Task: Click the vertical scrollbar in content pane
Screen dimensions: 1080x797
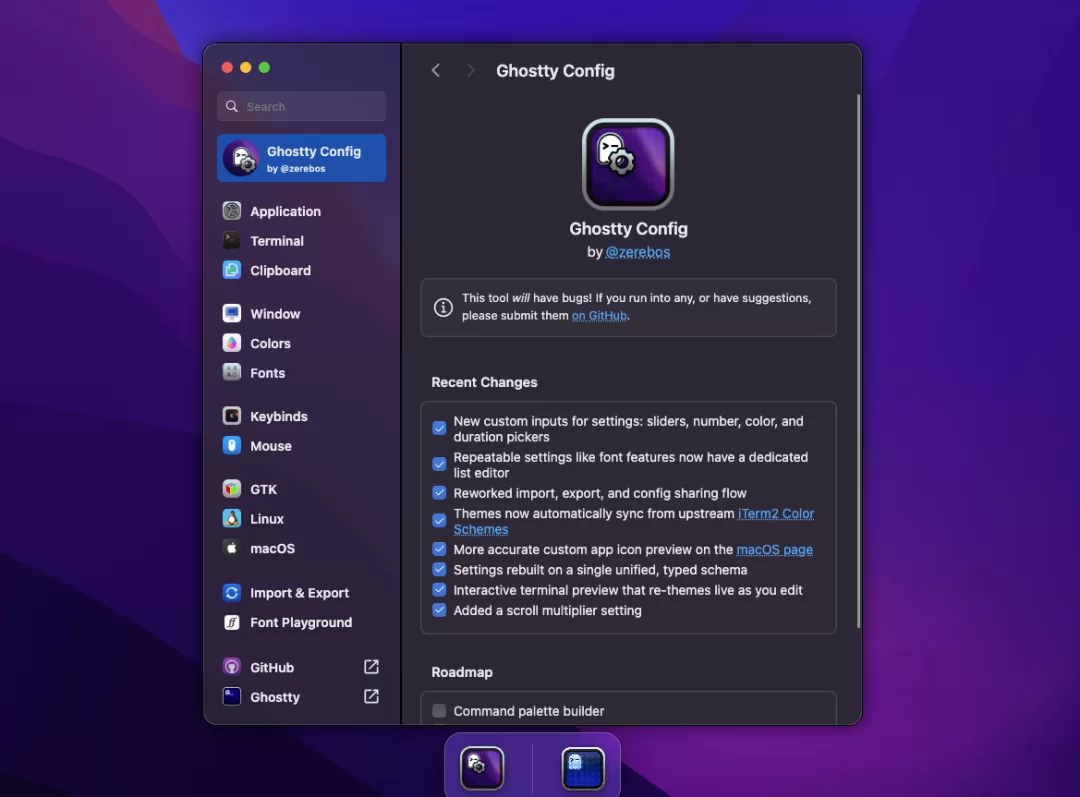Action: pos(858,362)
